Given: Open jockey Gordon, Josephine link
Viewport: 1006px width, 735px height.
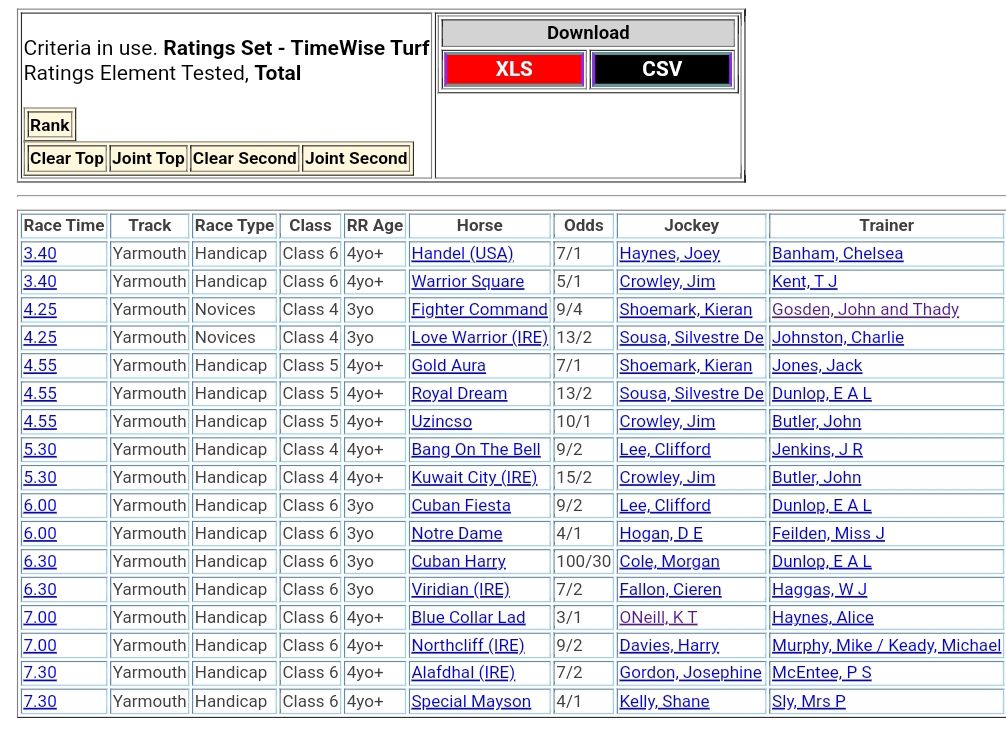Looking at the screenshot, I should (x=690, y=673).
